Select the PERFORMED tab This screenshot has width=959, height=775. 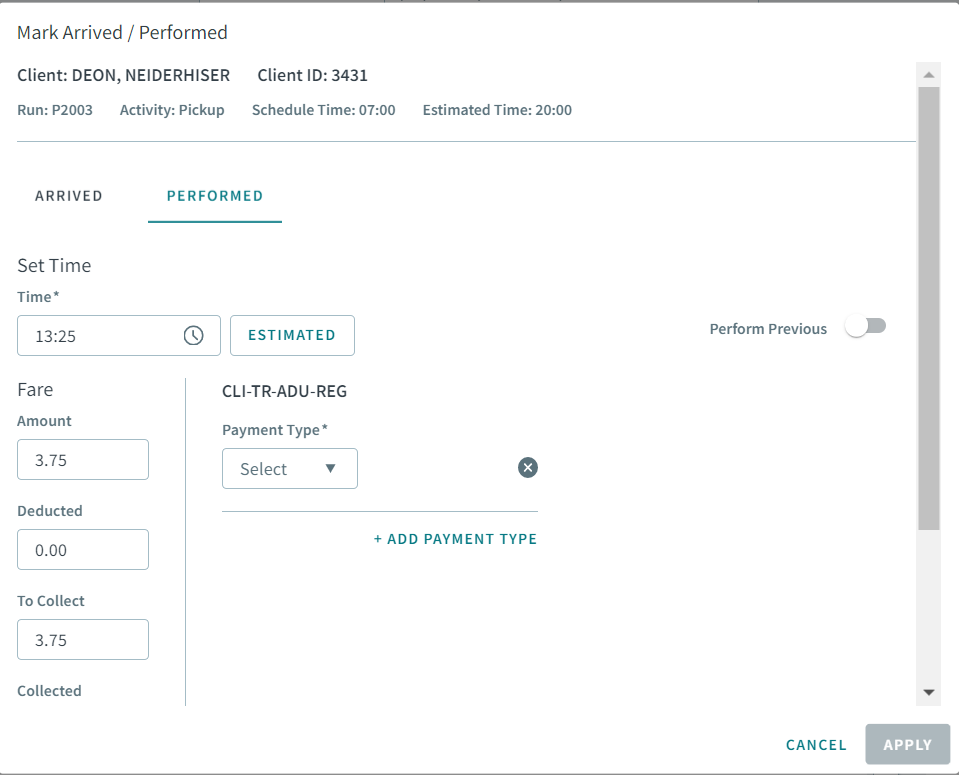(x=214, y=196)
